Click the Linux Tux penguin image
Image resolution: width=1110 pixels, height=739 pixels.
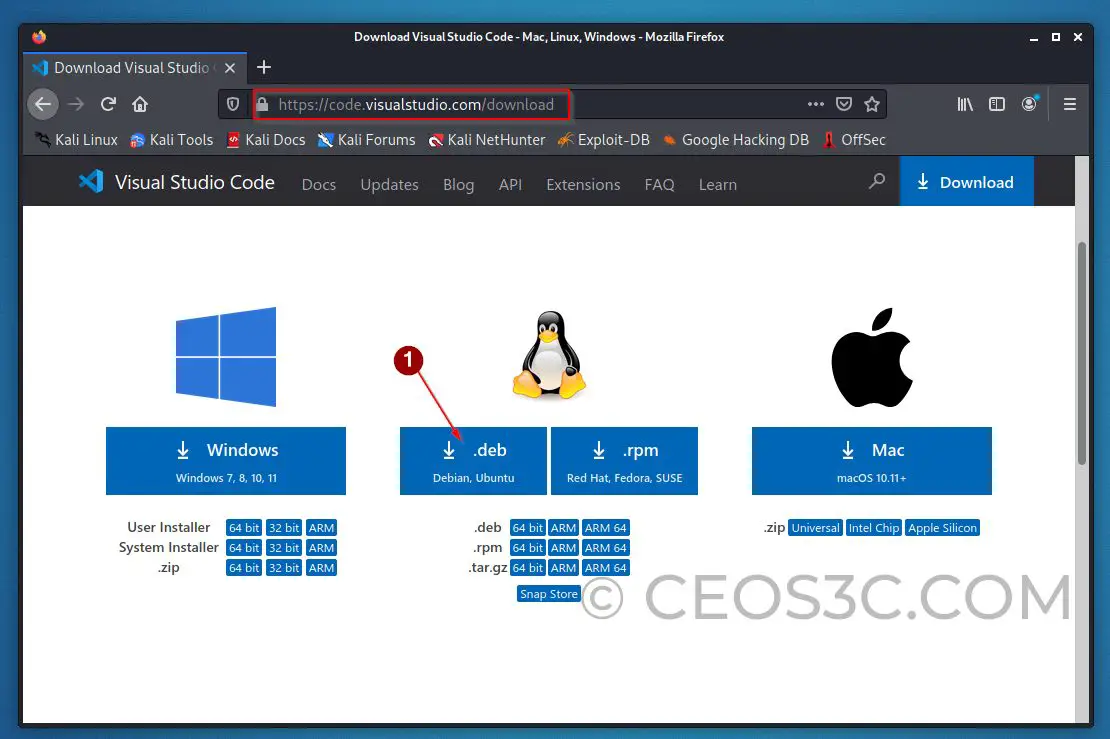click(549, 355)
